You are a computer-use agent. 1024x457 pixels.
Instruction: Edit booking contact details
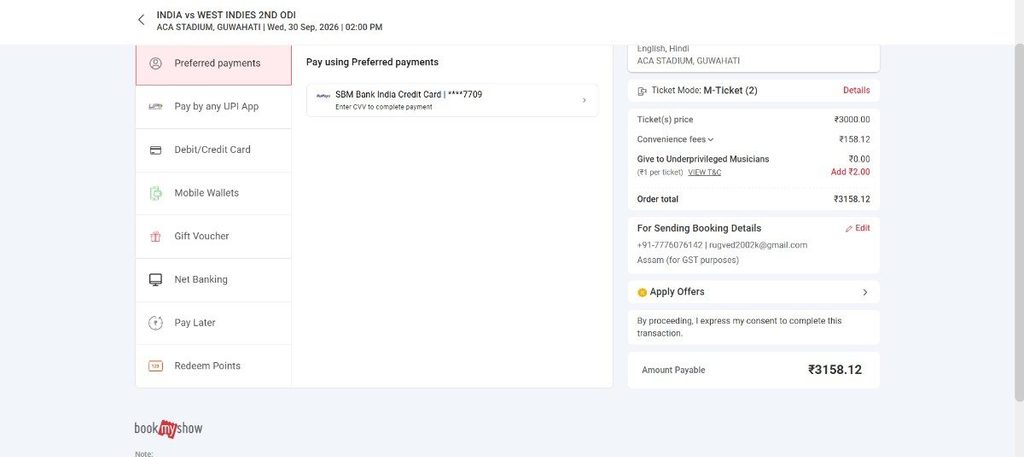click(x=857, y=228)
